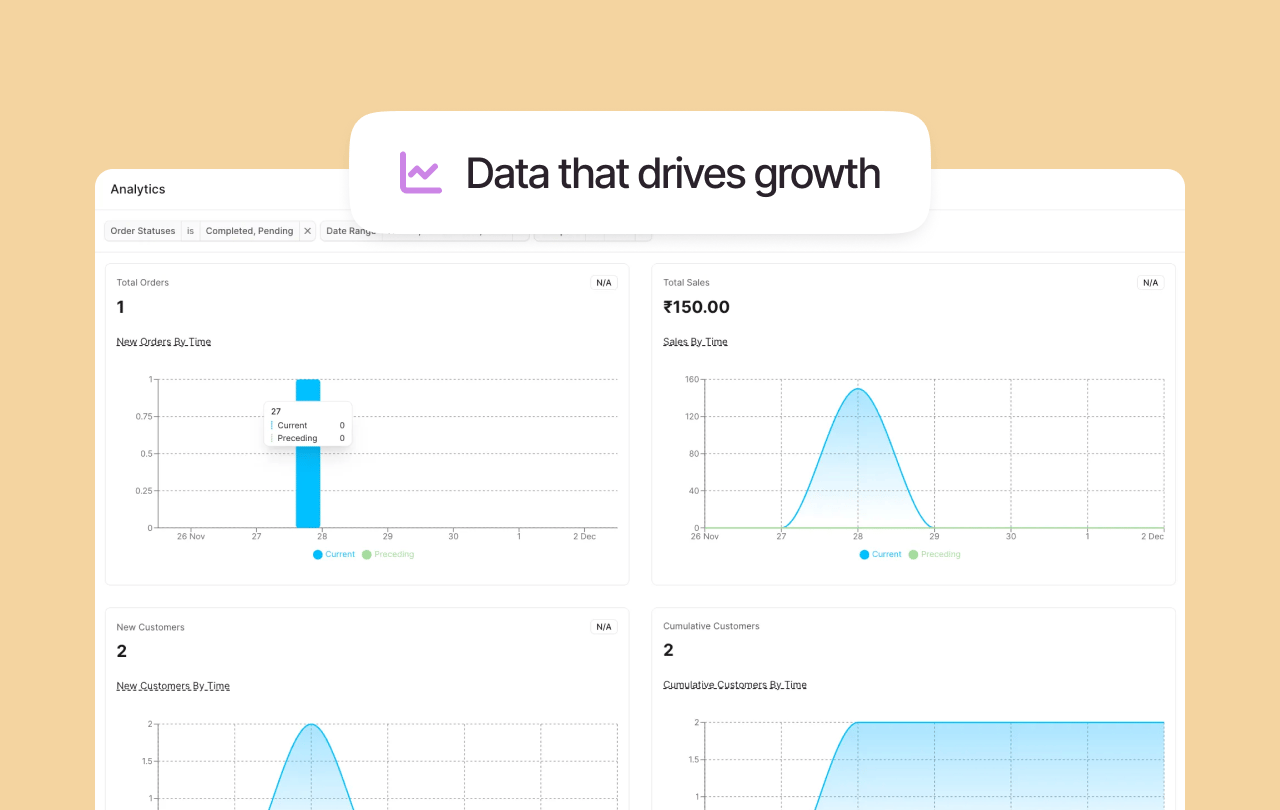Open the New Orders By Time report
Viewport: 1280px width, 810px height.
[x=163, y=341]
